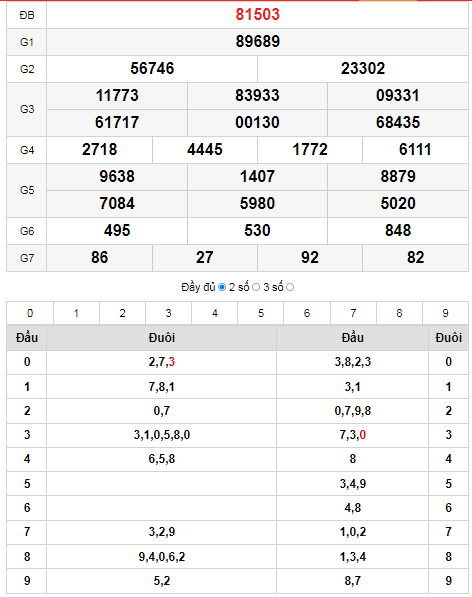The height and width of the screenshot is (597, 472).
Task: Select G6 number 530
Action: click(x=257, y=231)
